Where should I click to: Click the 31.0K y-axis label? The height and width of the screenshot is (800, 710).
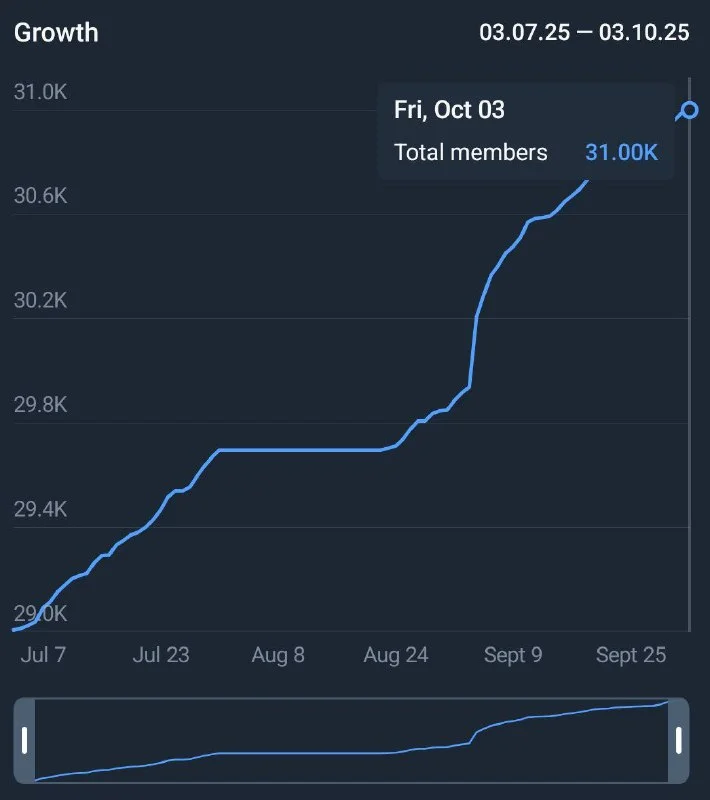40,92
